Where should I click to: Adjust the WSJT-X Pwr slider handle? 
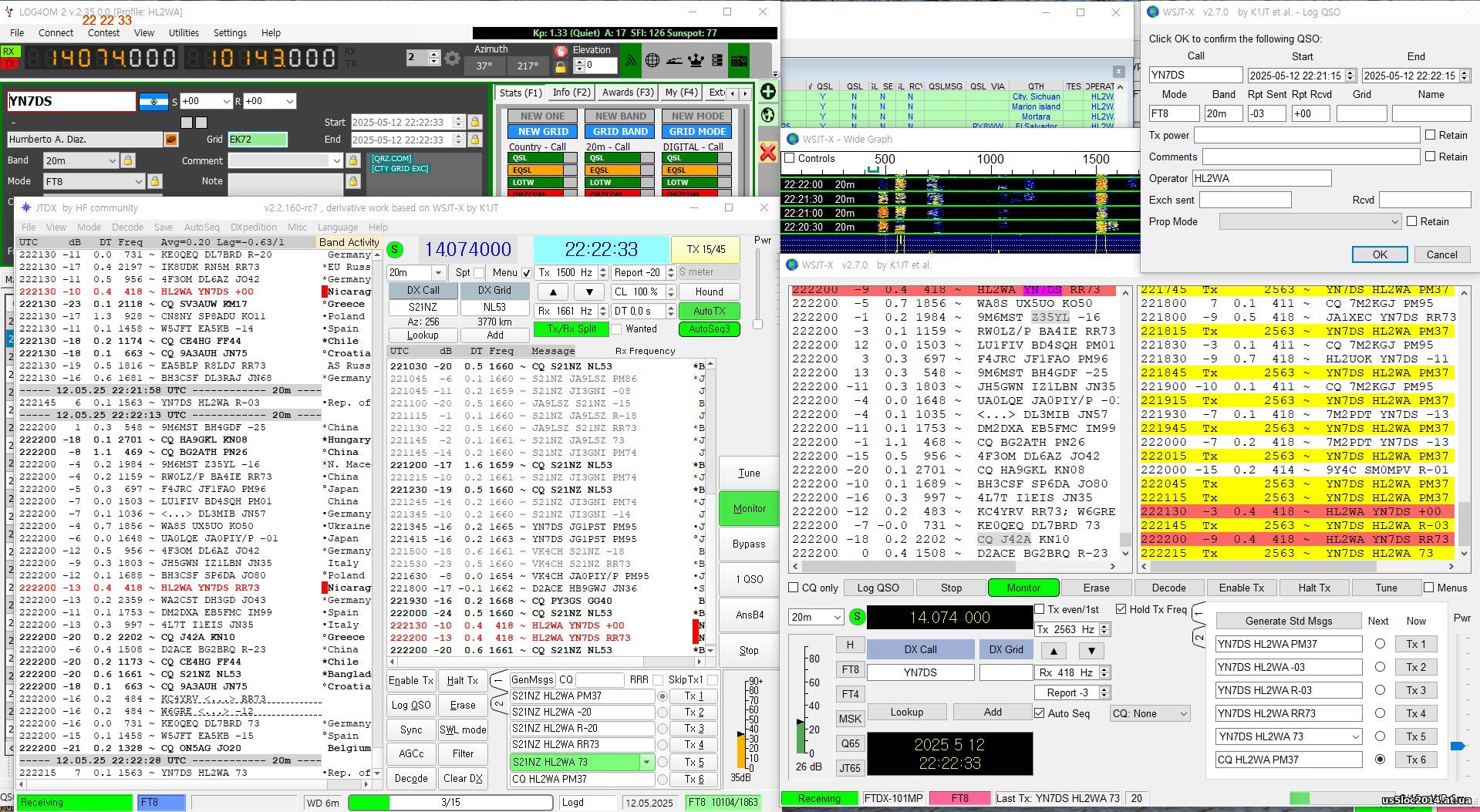1457,746
